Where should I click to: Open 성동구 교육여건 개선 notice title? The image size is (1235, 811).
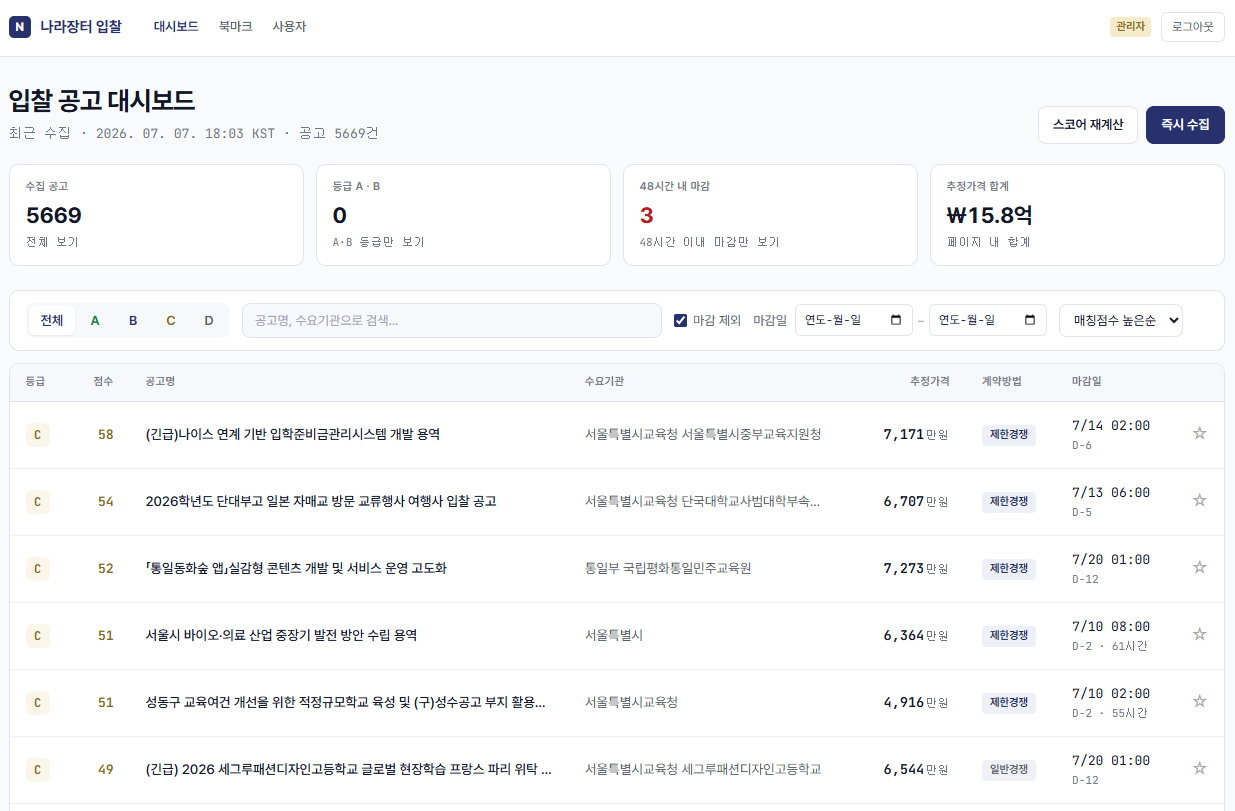pyautogui.click(x=345, y=702)
